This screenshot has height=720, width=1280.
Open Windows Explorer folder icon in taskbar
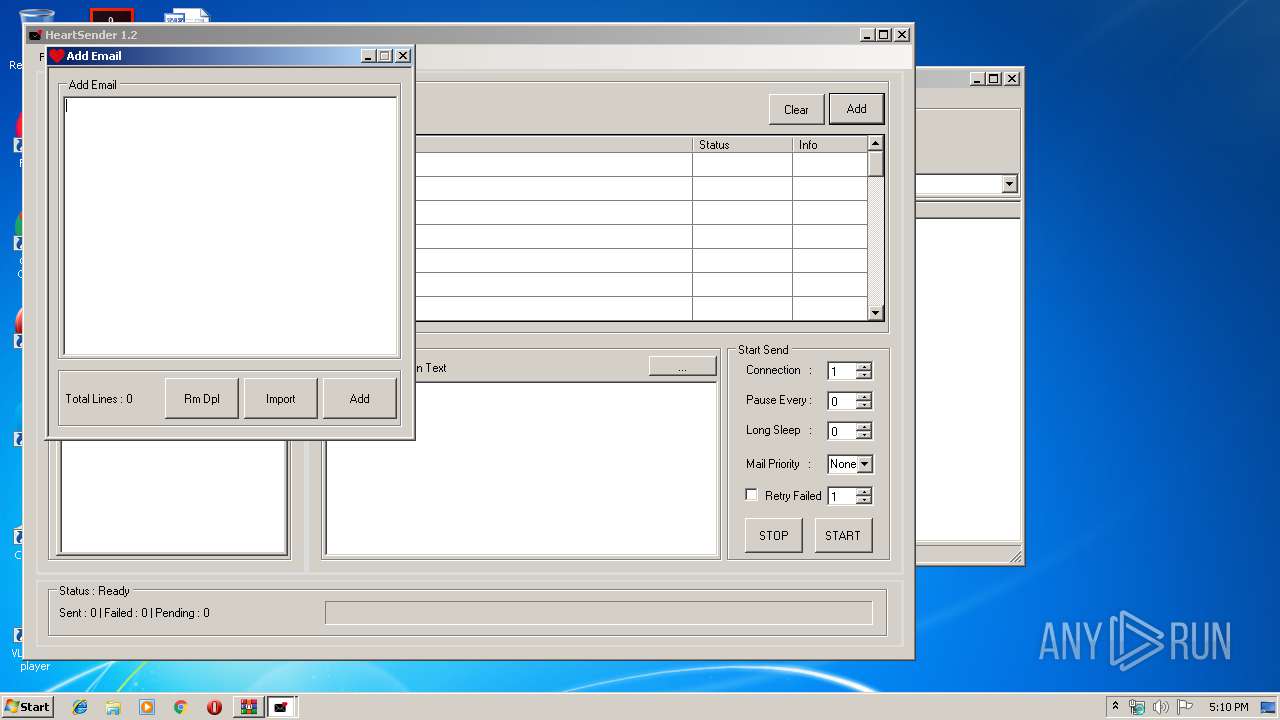coord(113,707)
